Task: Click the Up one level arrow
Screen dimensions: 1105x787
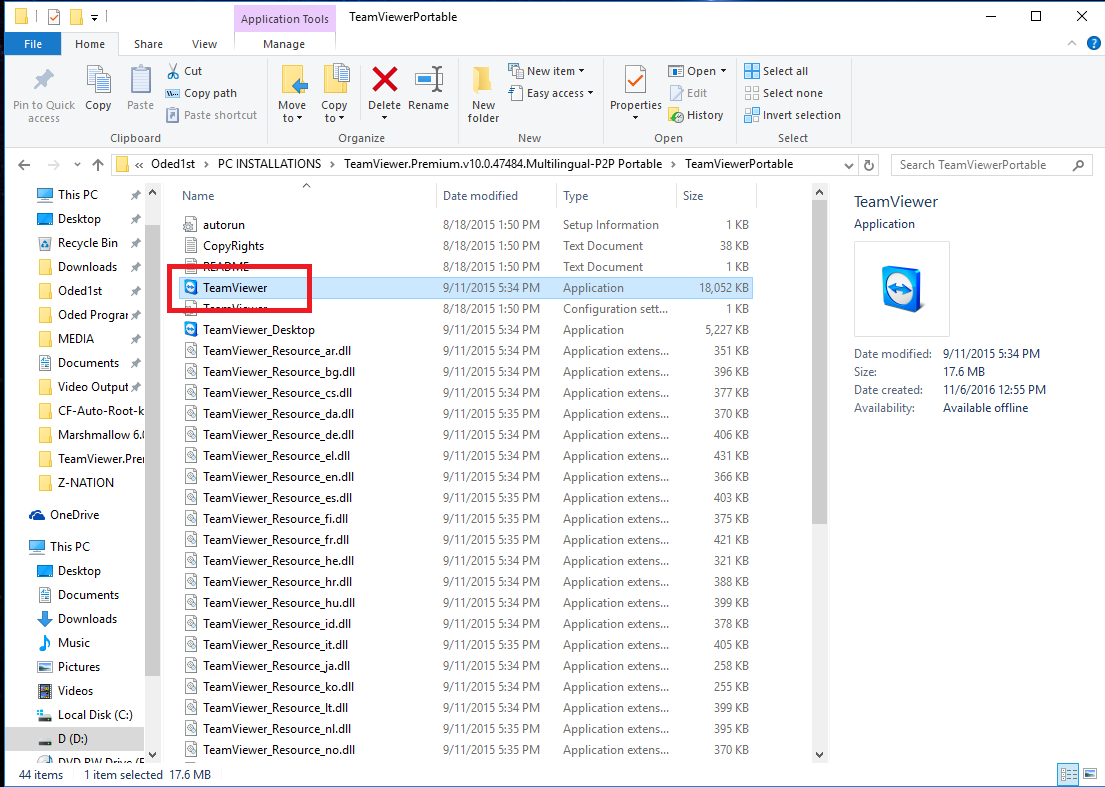Action: click(x=98, y=165)
